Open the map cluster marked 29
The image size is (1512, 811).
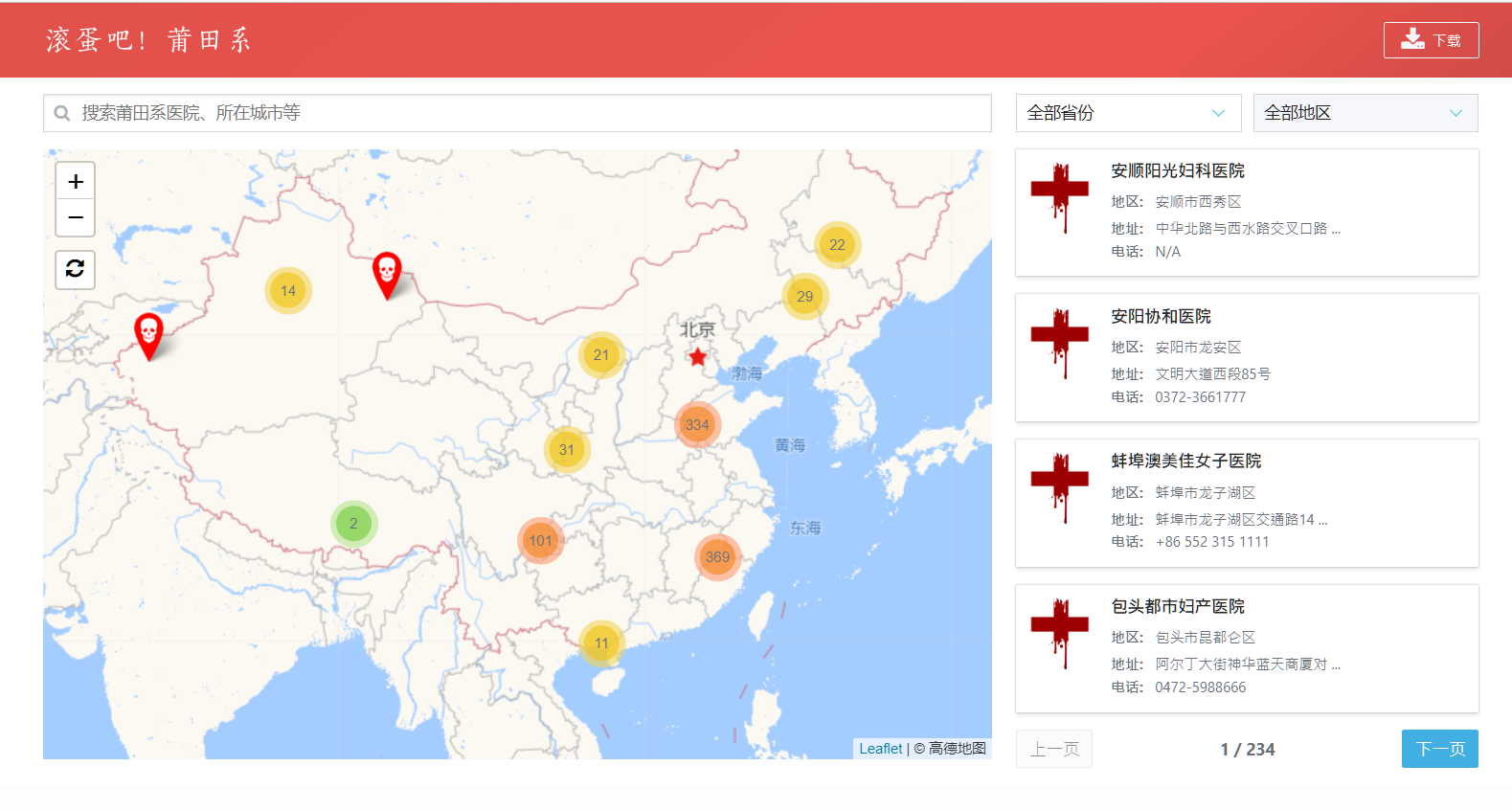[x=805, y=297]
